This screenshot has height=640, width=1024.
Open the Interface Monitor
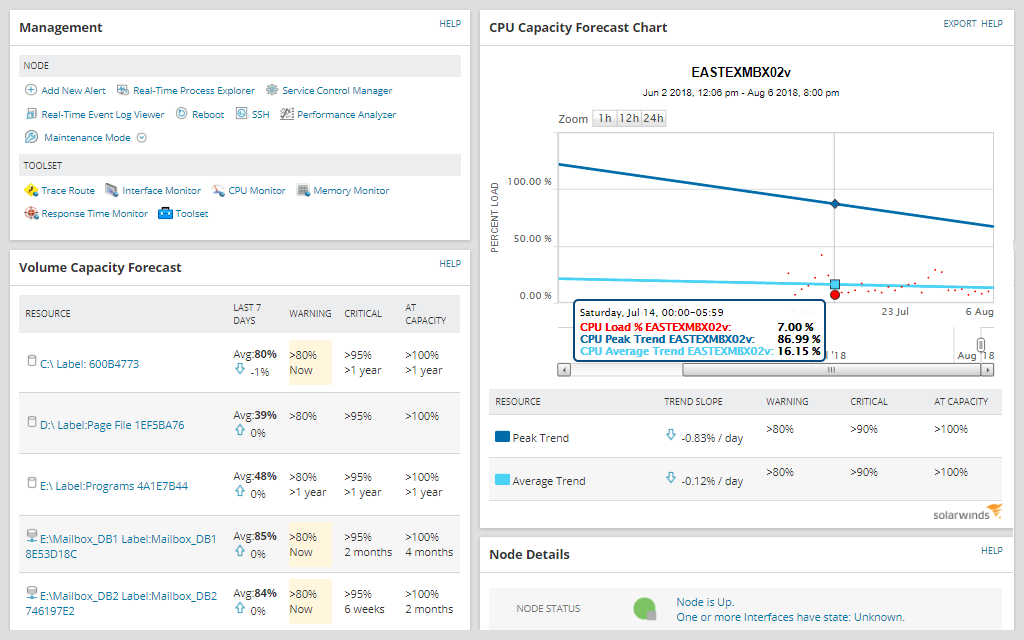click(x=162, y=190)
